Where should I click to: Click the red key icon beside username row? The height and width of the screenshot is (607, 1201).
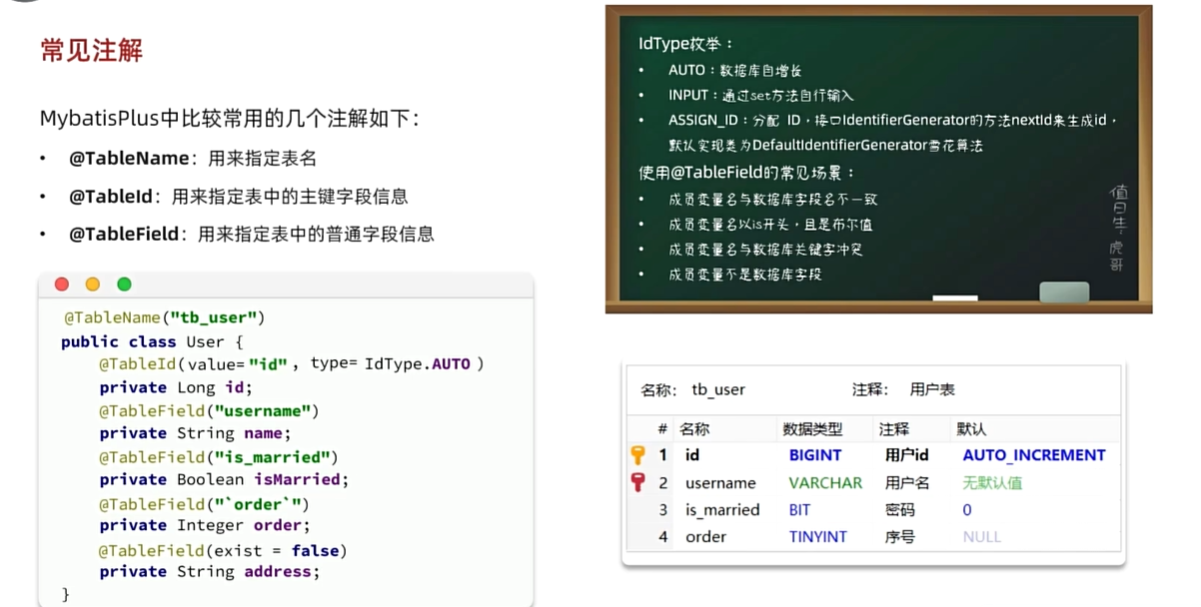point(638,482)
